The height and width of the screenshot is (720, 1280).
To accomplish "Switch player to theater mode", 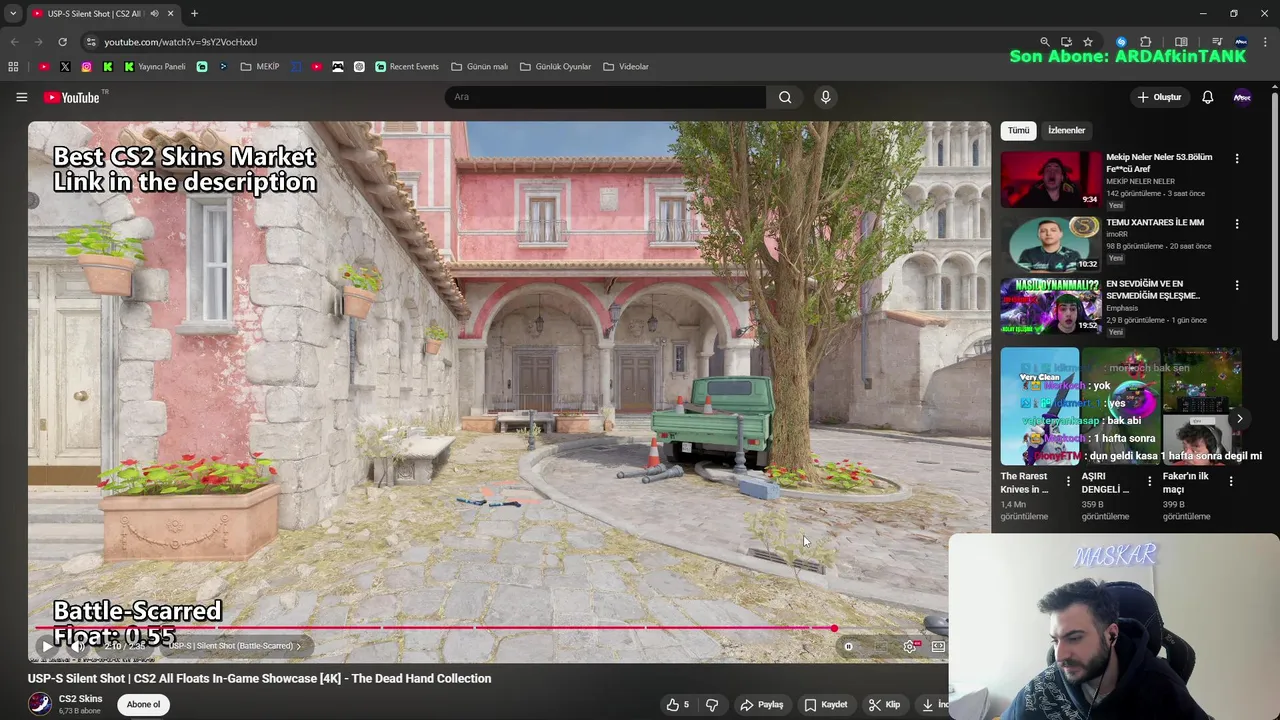I will (x=938, y=646).
